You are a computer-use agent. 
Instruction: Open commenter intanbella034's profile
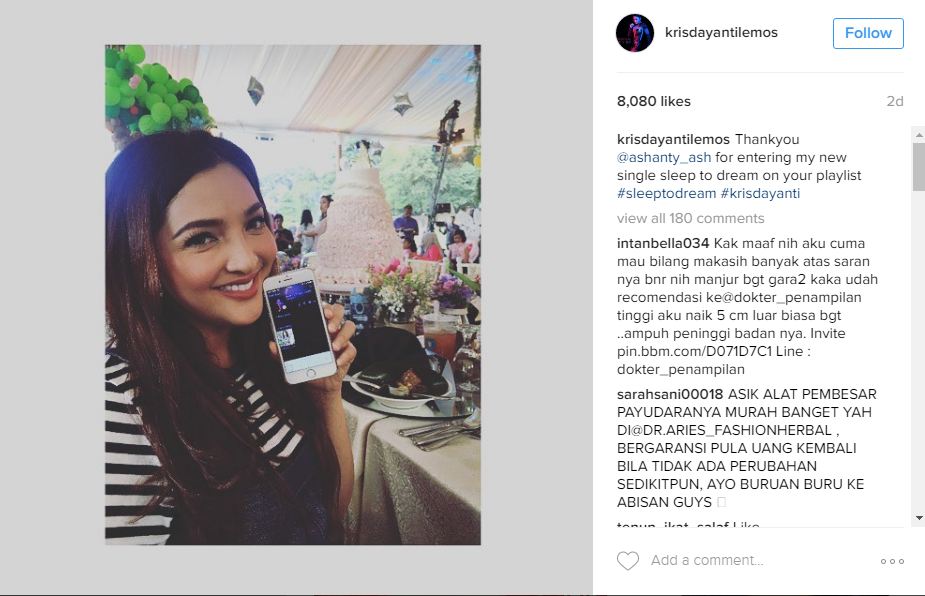coord(663,244)
